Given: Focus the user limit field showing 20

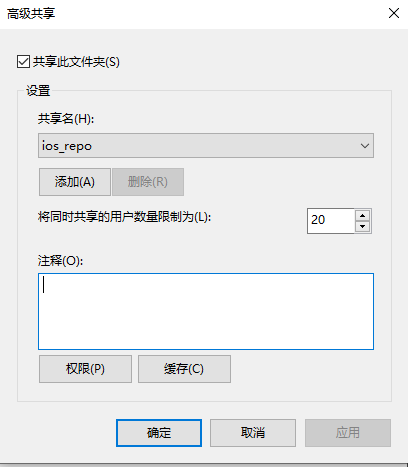Looking at the screenshot, I should click(330, 221).
